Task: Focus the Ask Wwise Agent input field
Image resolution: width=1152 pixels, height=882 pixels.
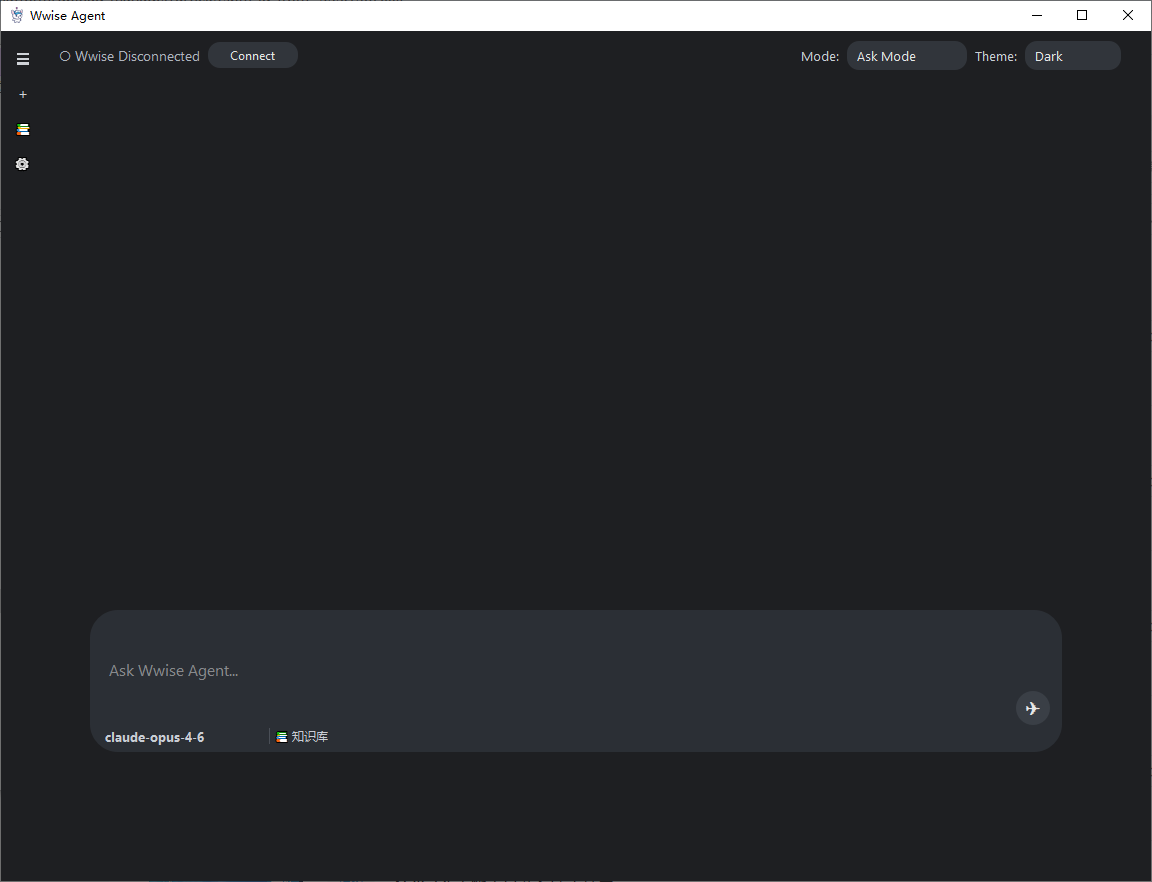Action: coord(550,670)
